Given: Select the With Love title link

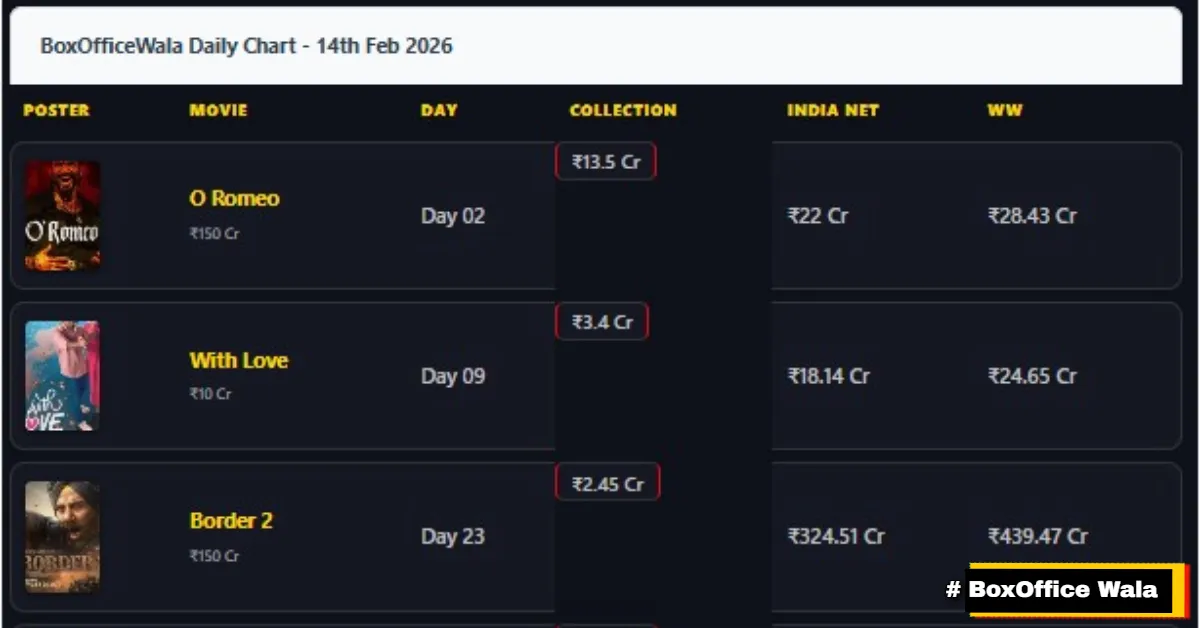Looking at the screenshot, I should tap(238, 361).
